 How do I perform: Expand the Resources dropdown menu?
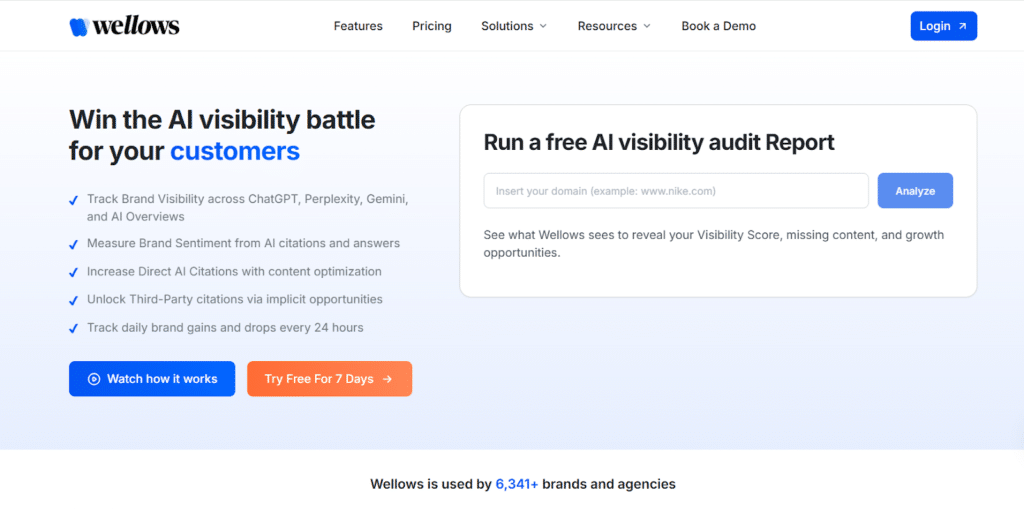[614, 26]
